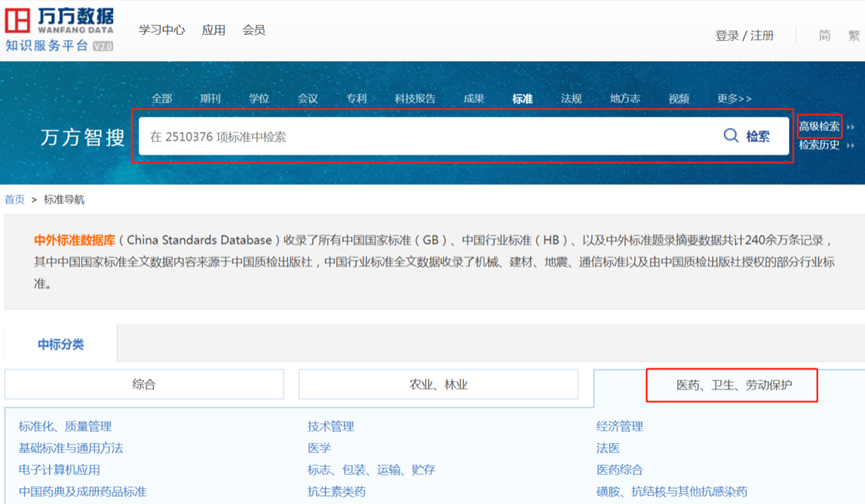Open 电子计算机应用 category link
This screenshot has width=865, height=504.
pyautogui.click(x=60, y=470)
